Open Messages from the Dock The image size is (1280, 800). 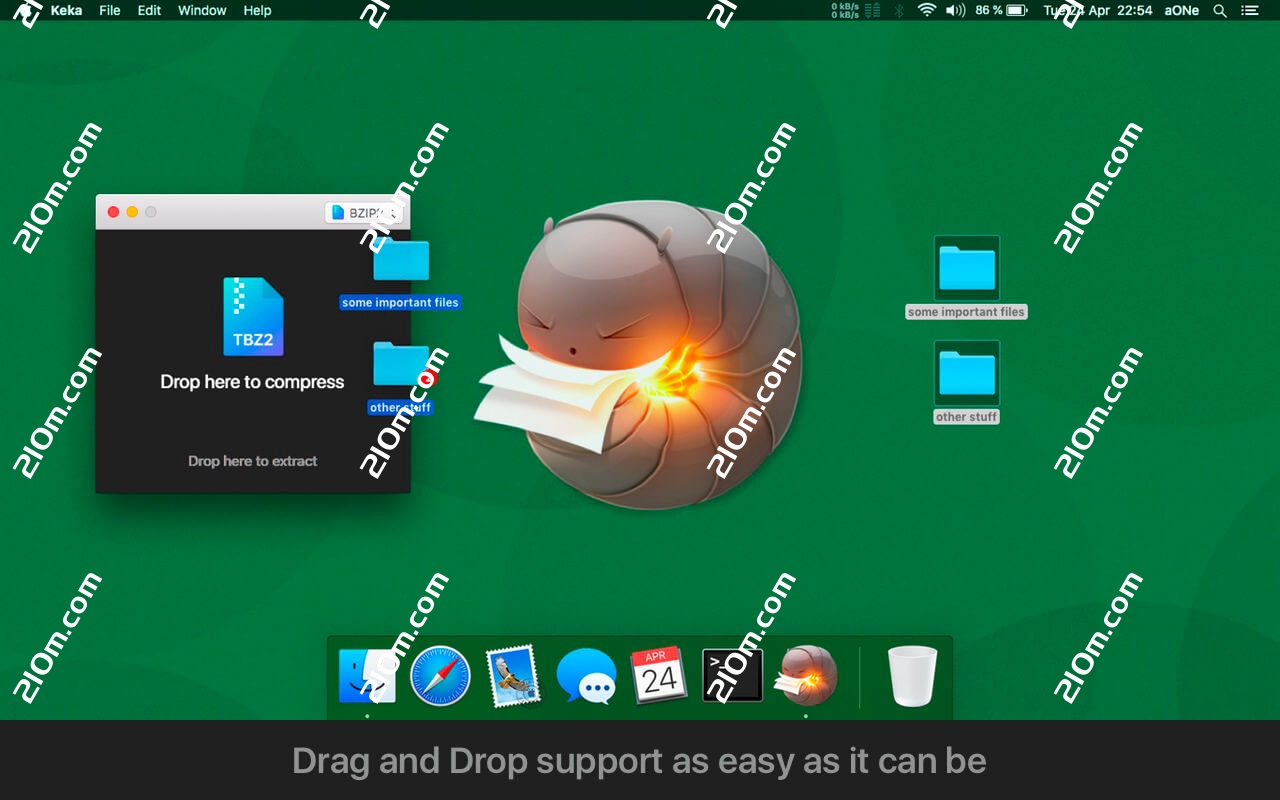[586, 675]
